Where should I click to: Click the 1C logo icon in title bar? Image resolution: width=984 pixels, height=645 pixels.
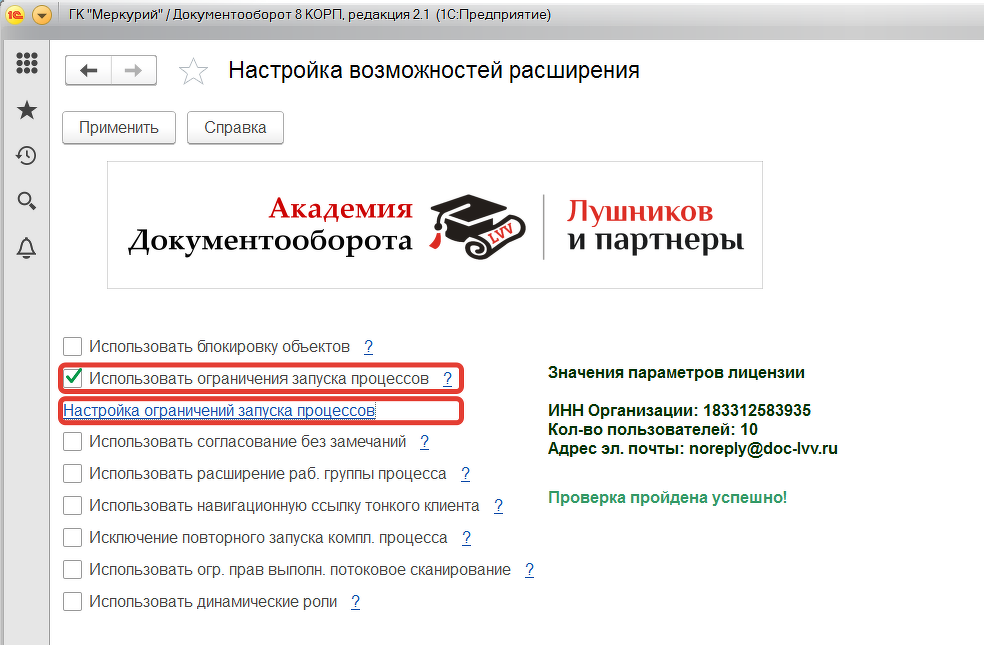point(14,14)
